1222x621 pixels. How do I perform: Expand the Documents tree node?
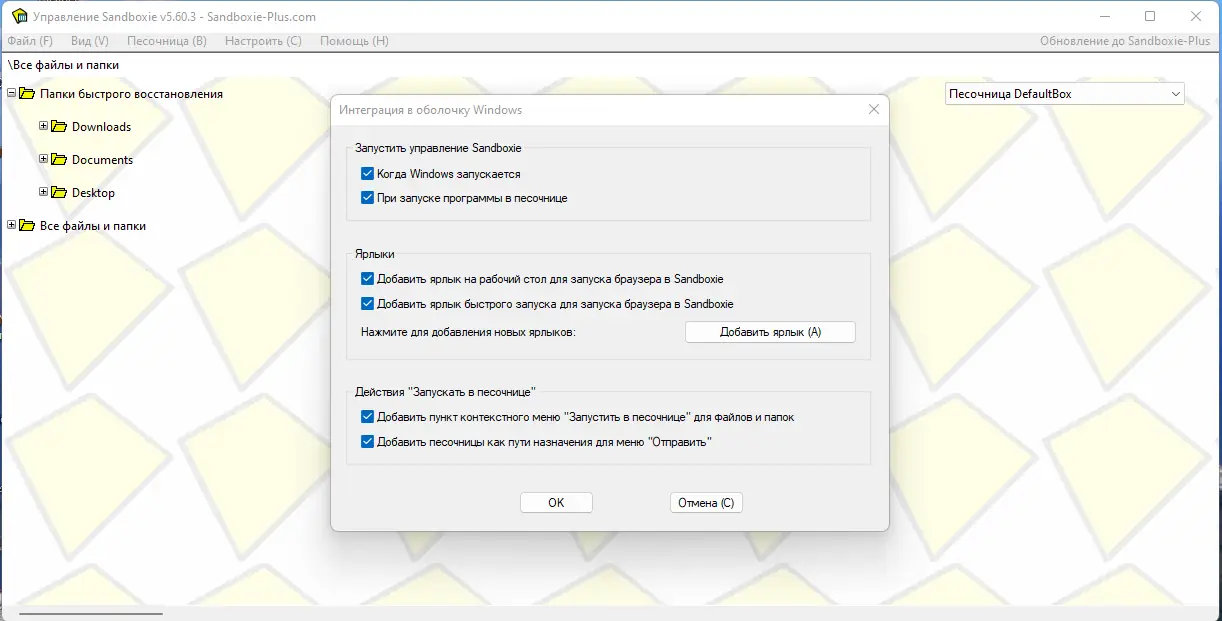pos(43,159)
